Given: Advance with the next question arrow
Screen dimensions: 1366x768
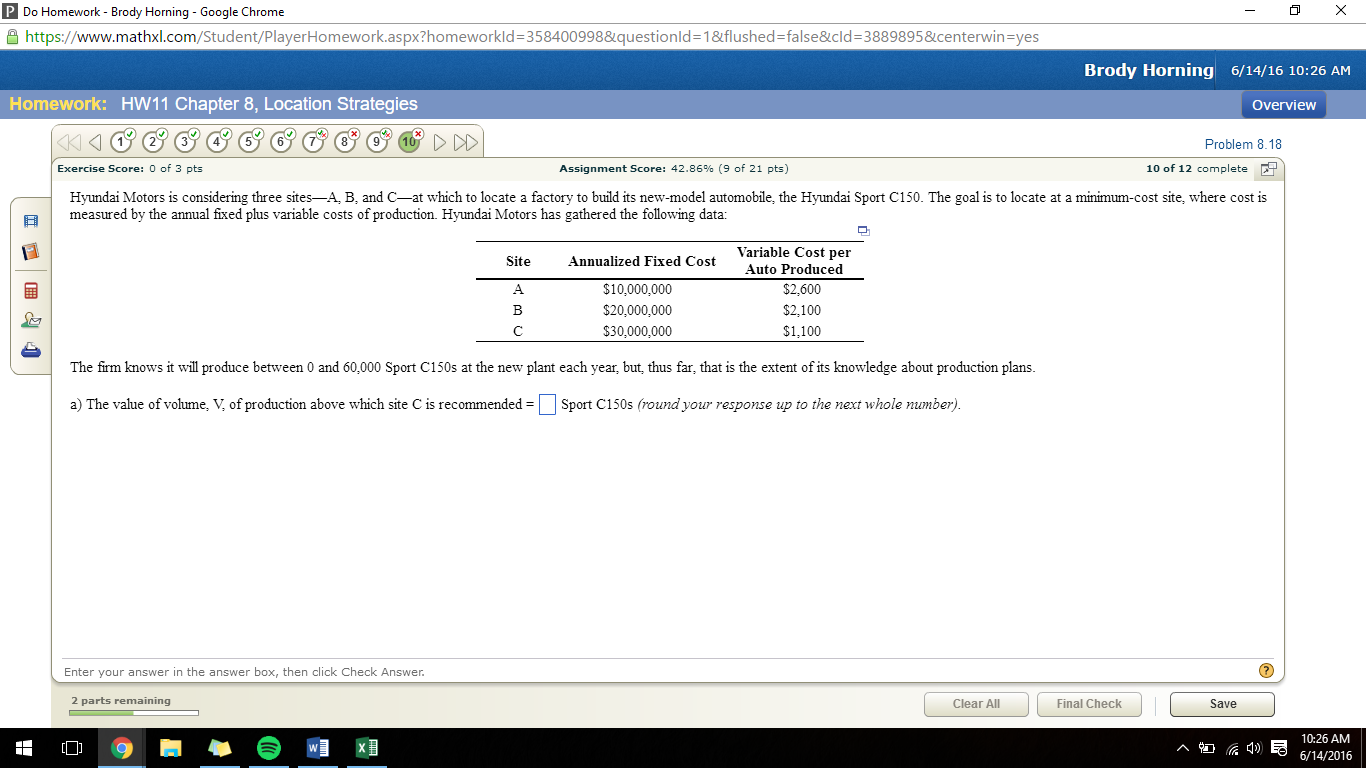Looking at the screenshot, I should coord(438,142).
